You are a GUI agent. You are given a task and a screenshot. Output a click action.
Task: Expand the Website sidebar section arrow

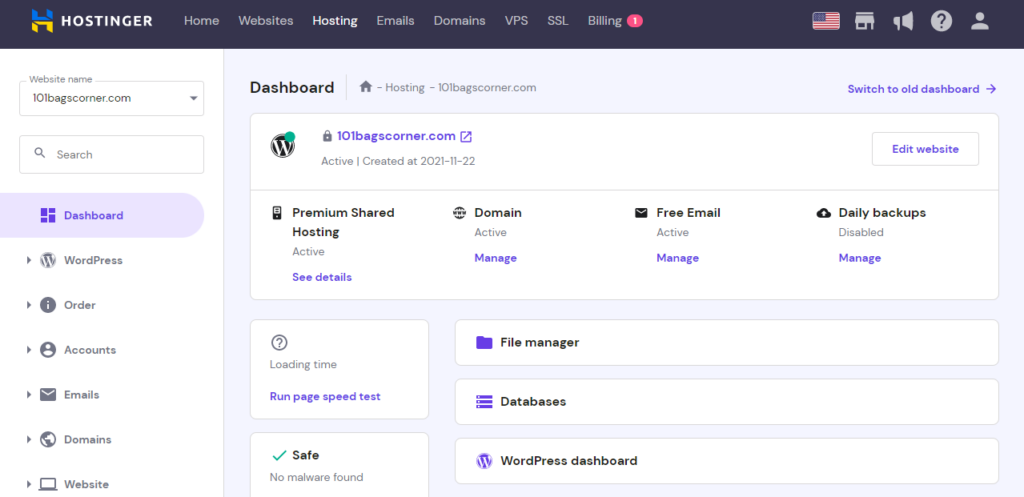(x=29, y=485)
